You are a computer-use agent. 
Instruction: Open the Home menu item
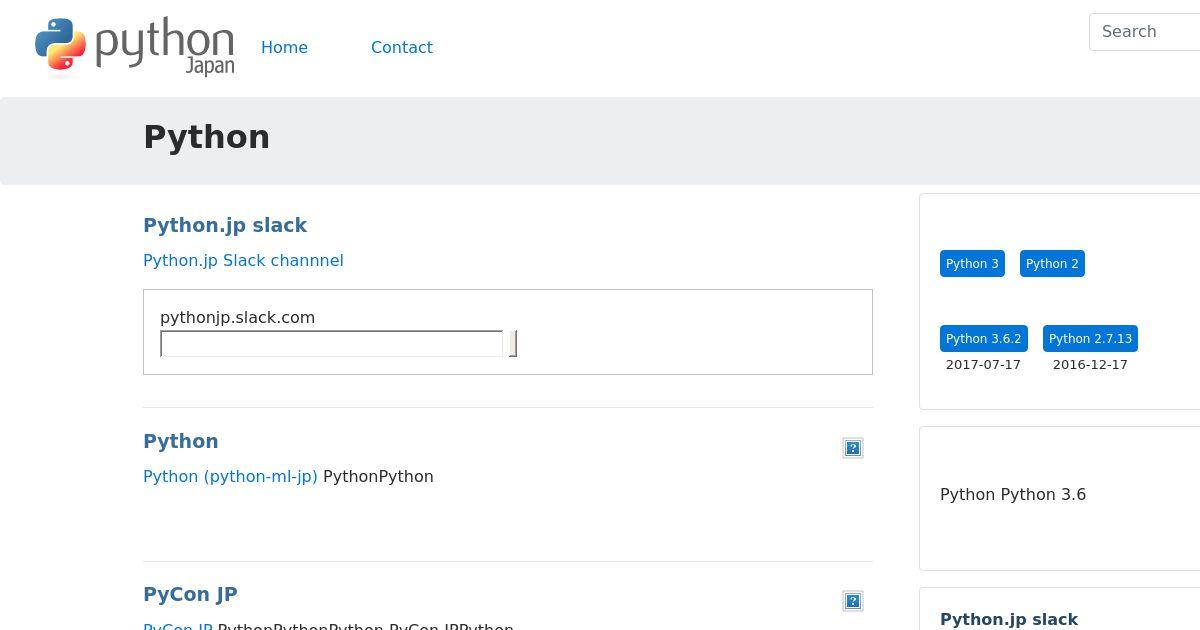pyautogui.click(x=284, y=47)
